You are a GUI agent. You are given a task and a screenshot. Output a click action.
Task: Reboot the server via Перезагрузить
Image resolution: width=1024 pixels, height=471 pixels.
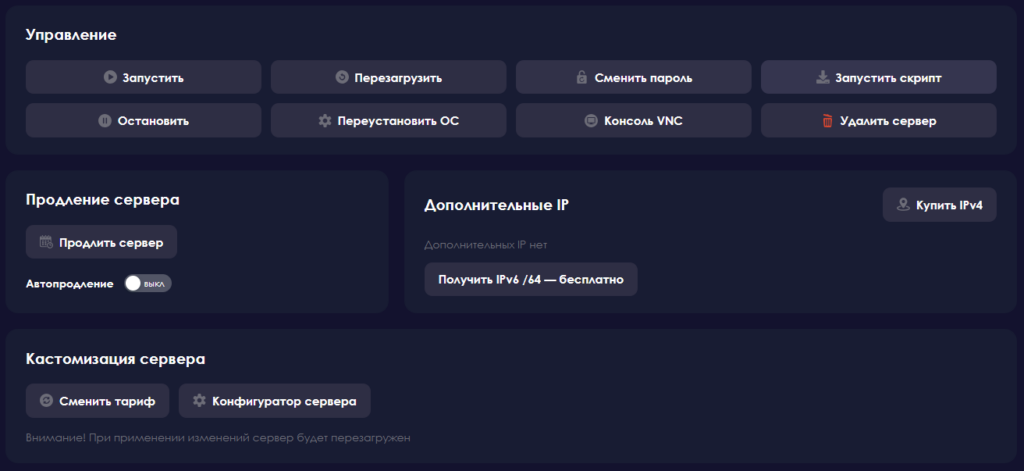tap(389, 78)
